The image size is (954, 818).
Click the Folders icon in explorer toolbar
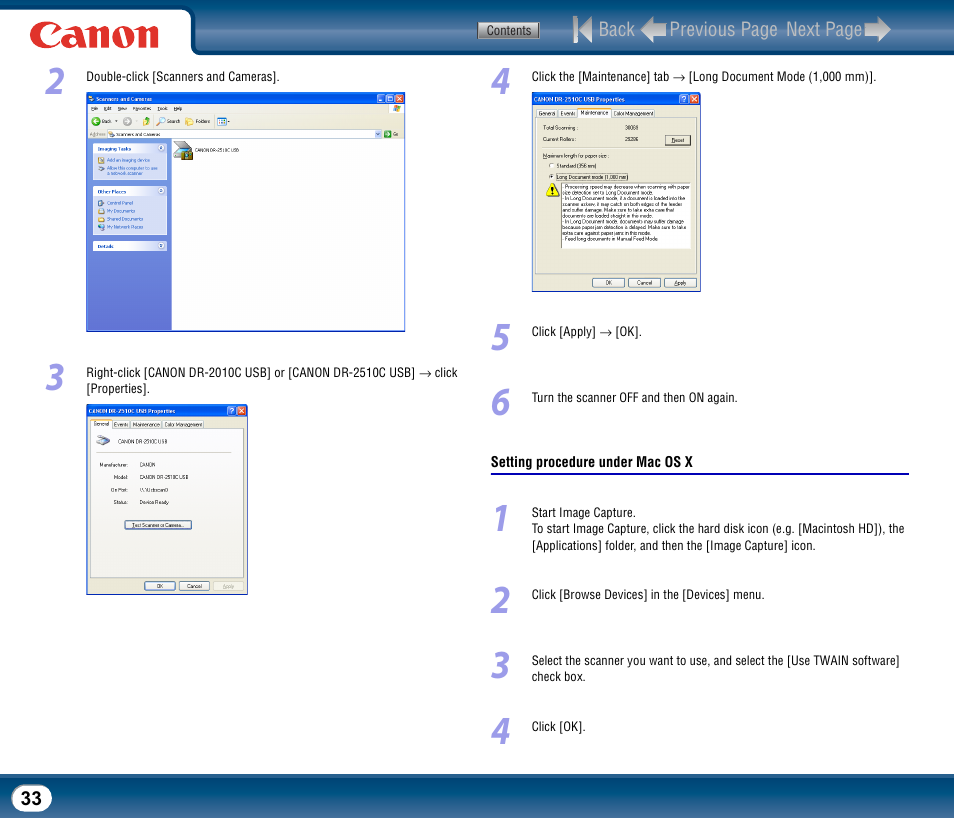189,121
